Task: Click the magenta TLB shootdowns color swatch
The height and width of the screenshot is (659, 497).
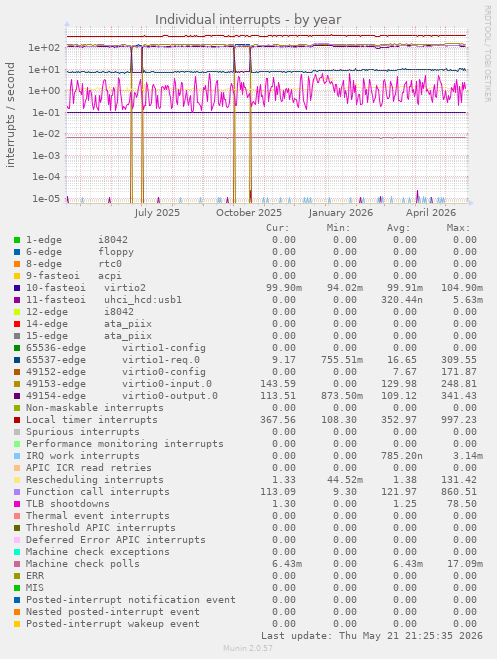Action: tap(17, 504)
